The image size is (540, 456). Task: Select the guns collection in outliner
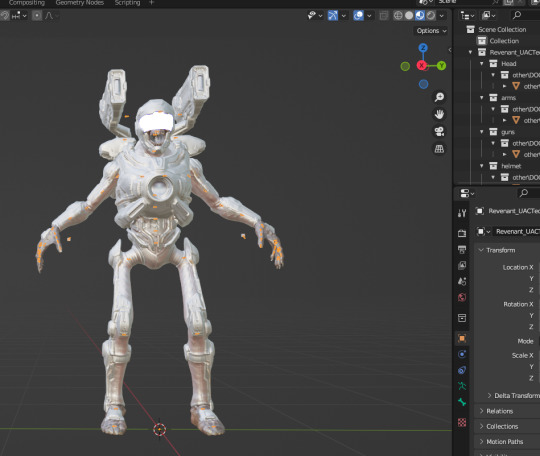pyautogui.click(x=497, y=132)
